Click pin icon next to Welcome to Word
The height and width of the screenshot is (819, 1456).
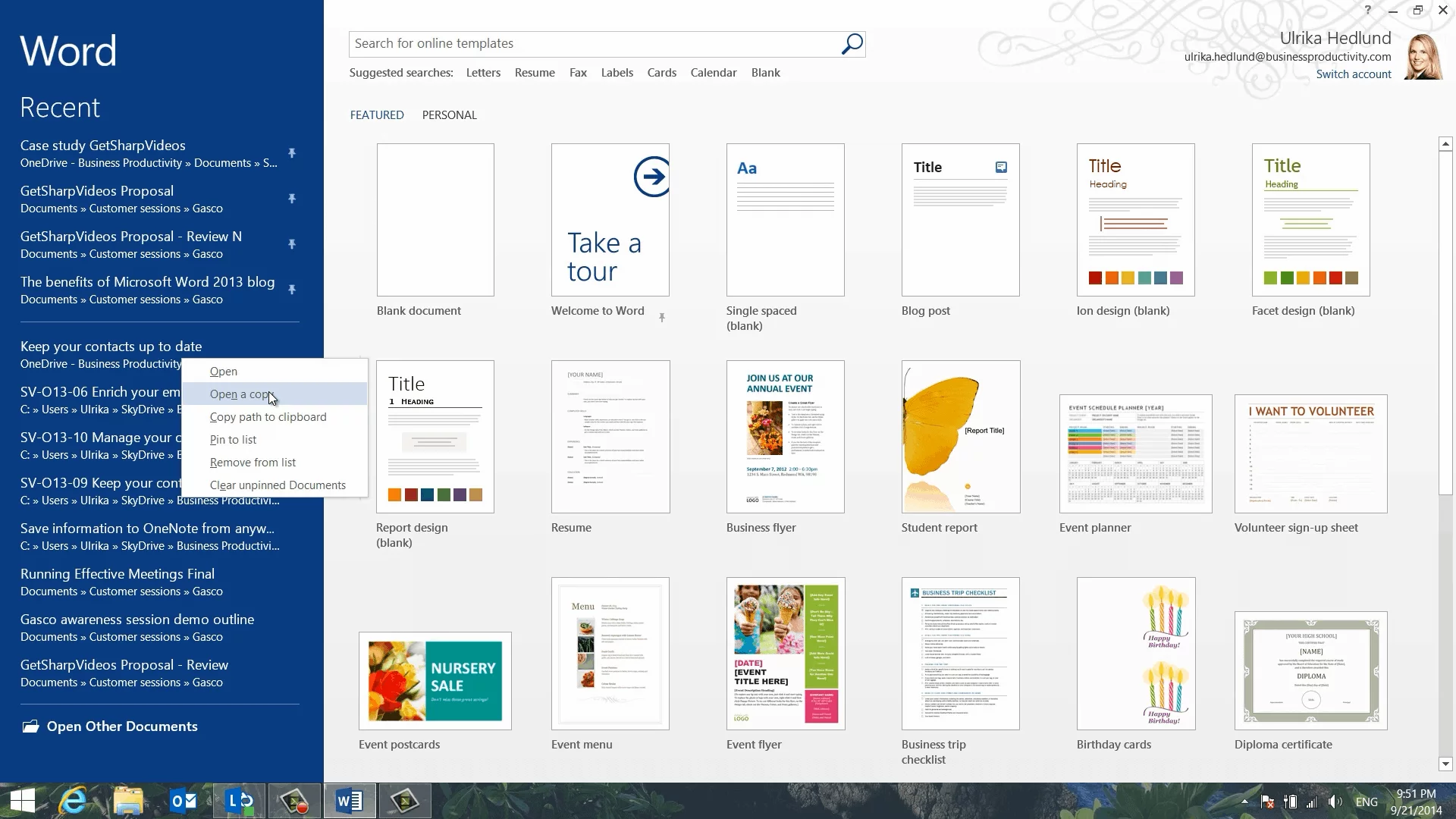coord(662,318)
